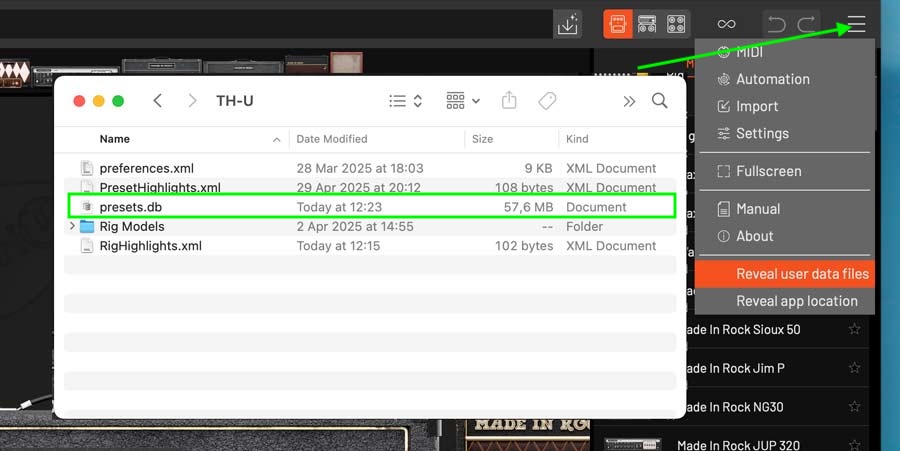Click the redo arrow in TH-U toolbar

tap(806, 24)
